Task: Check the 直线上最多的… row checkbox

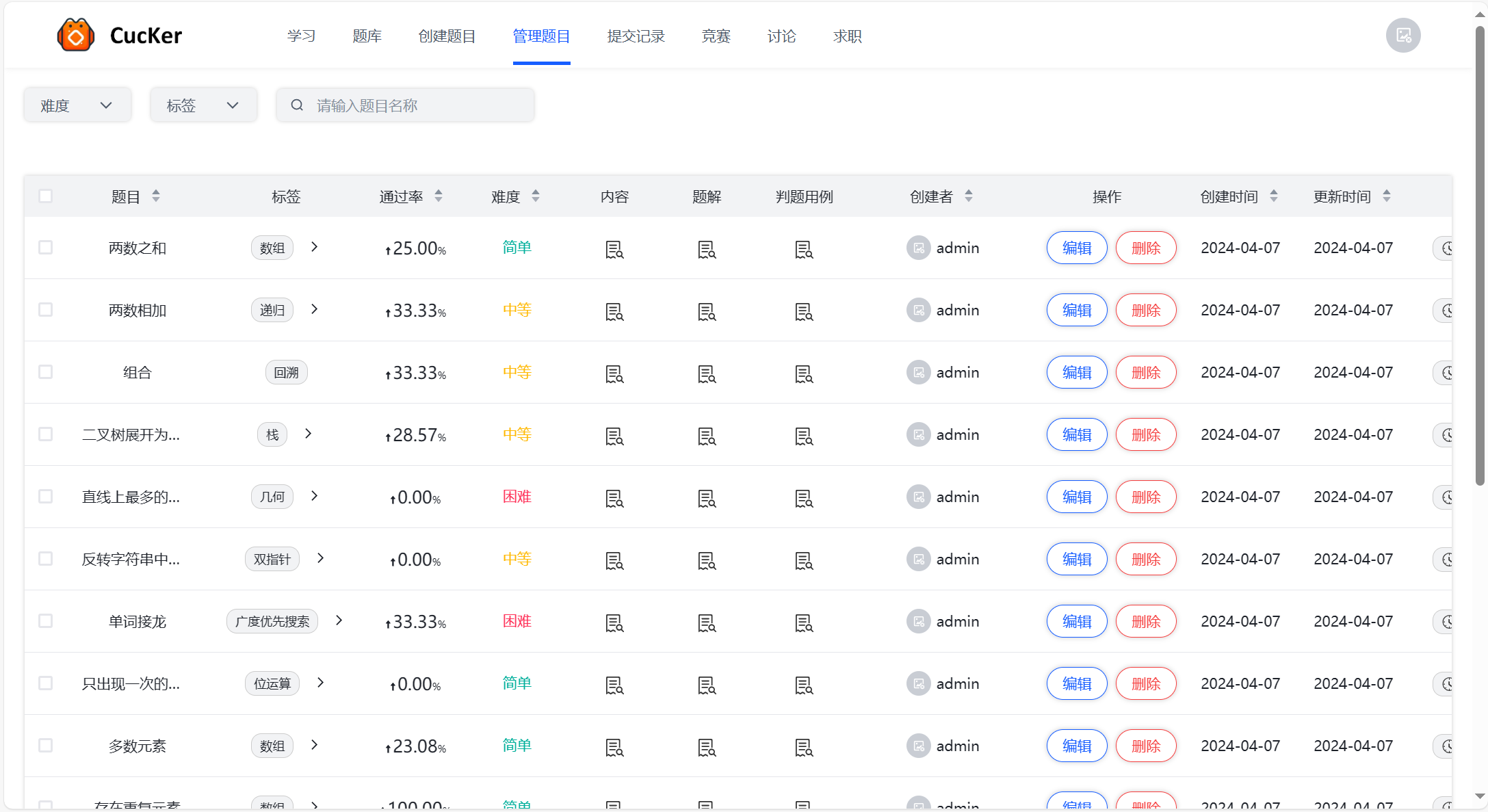Action: pyautogui.click(x=46, y=496)
